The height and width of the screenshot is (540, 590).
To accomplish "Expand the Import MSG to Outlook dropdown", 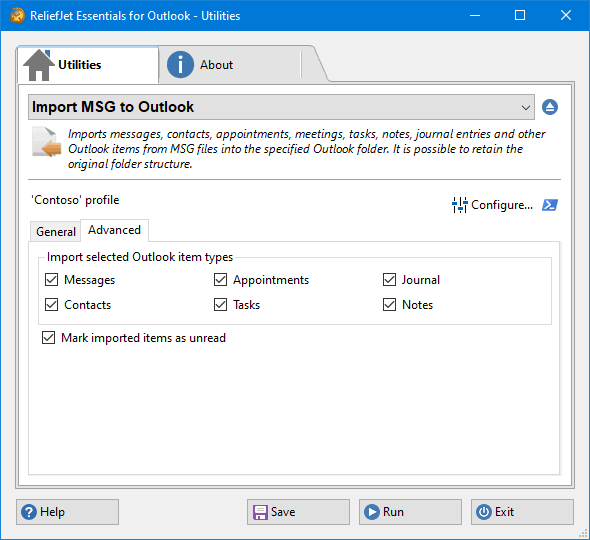I will [281, 107].
